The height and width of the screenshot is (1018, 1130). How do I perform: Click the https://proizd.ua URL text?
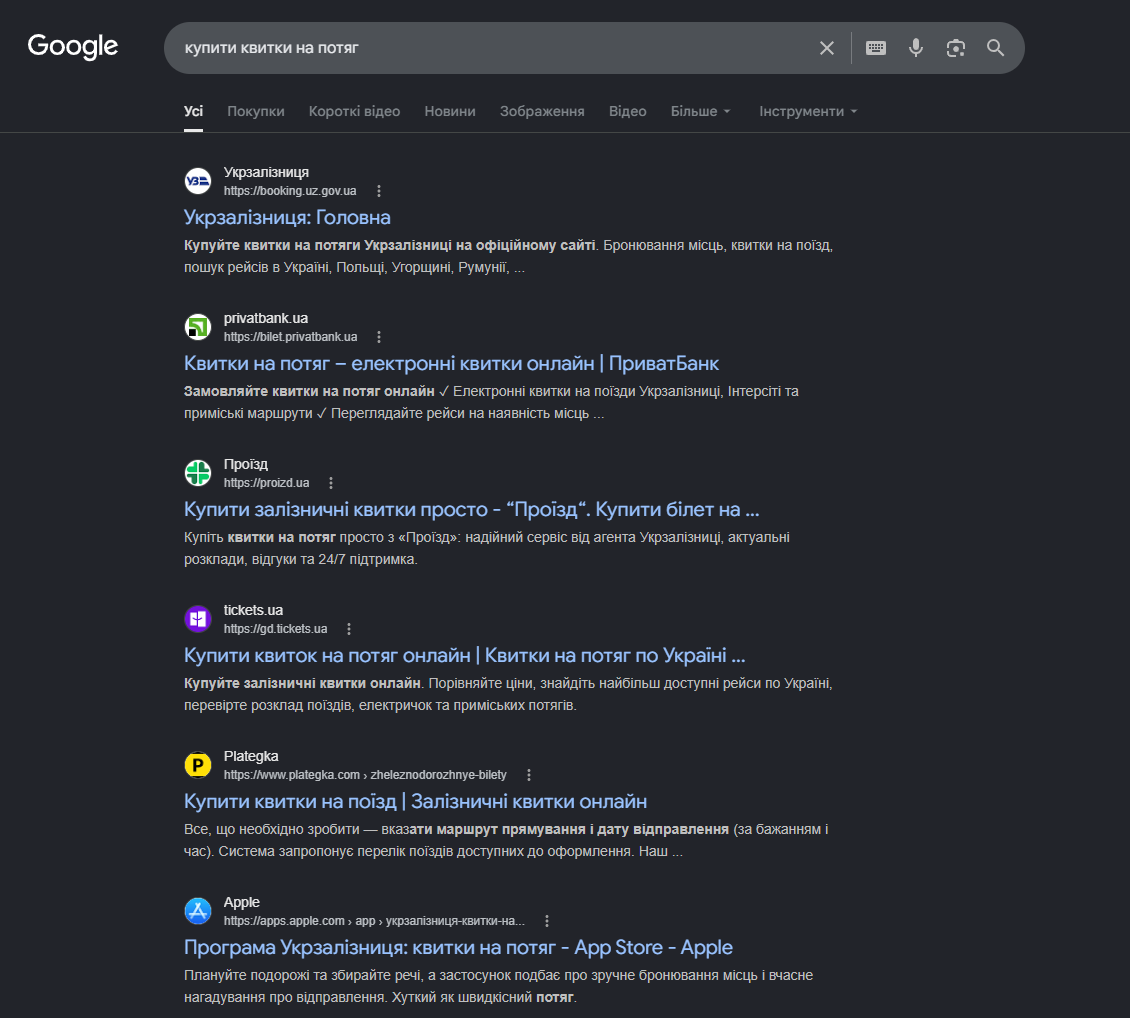click(x=266, y=483)
